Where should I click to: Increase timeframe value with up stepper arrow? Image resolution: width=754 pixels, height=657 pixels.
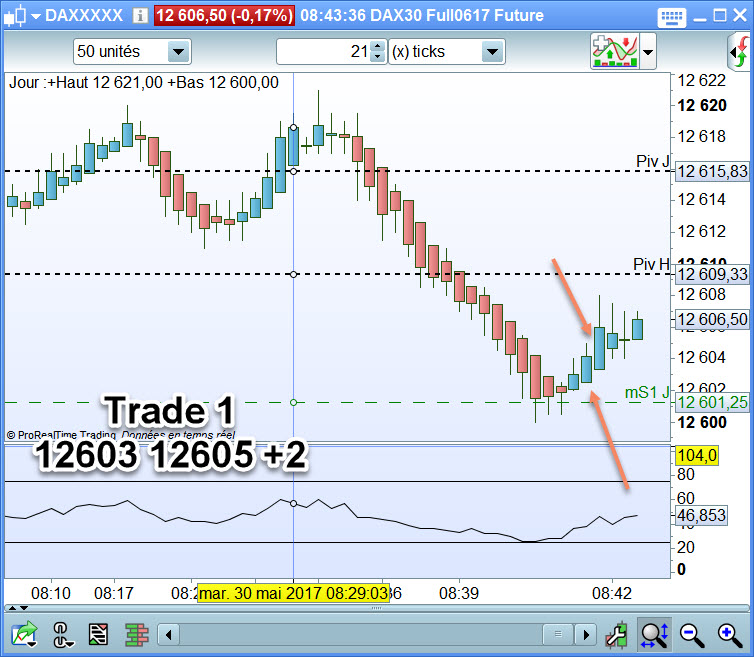(x=378, y=46)
